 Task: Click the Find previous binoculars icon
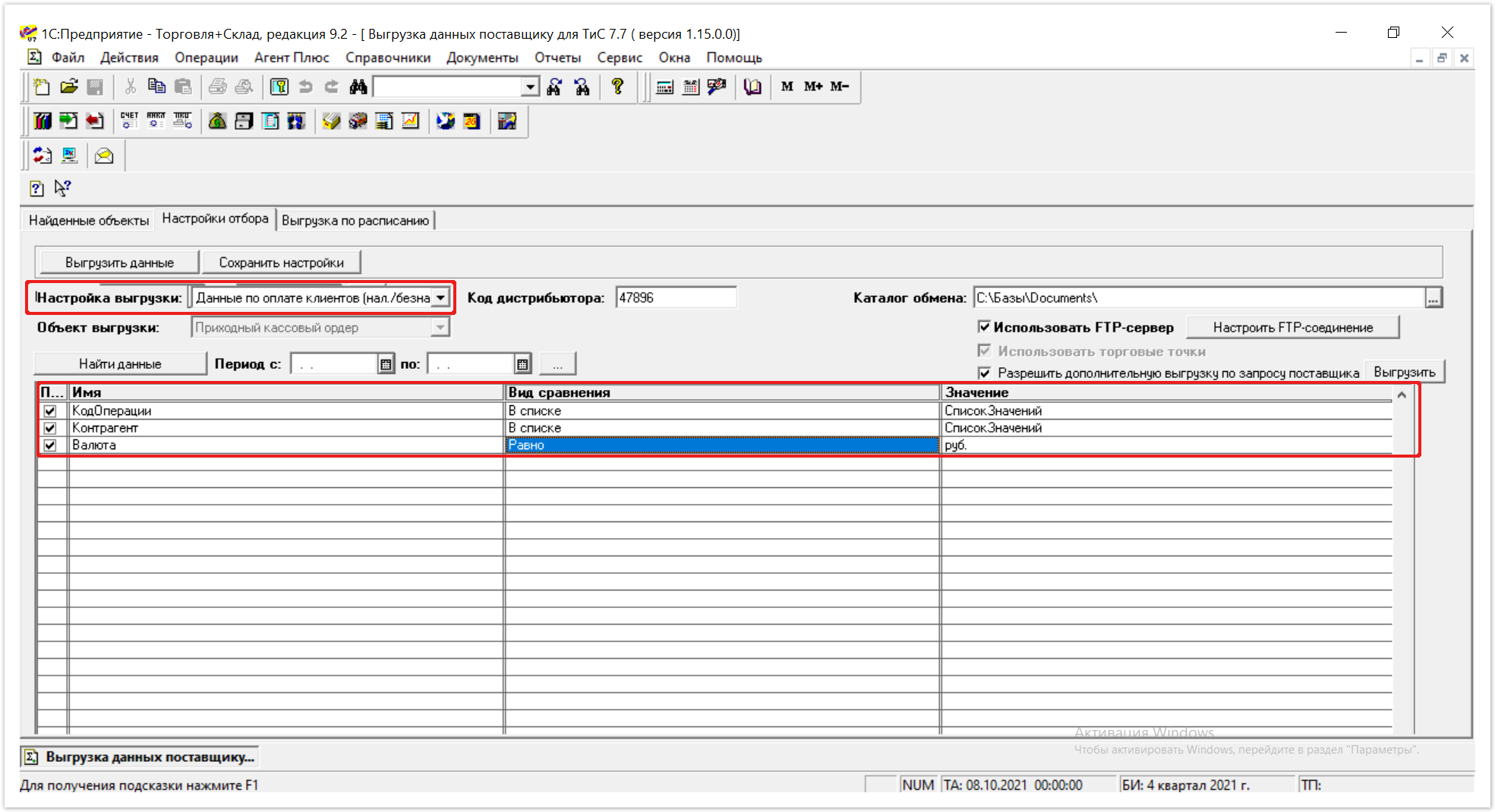582,87
